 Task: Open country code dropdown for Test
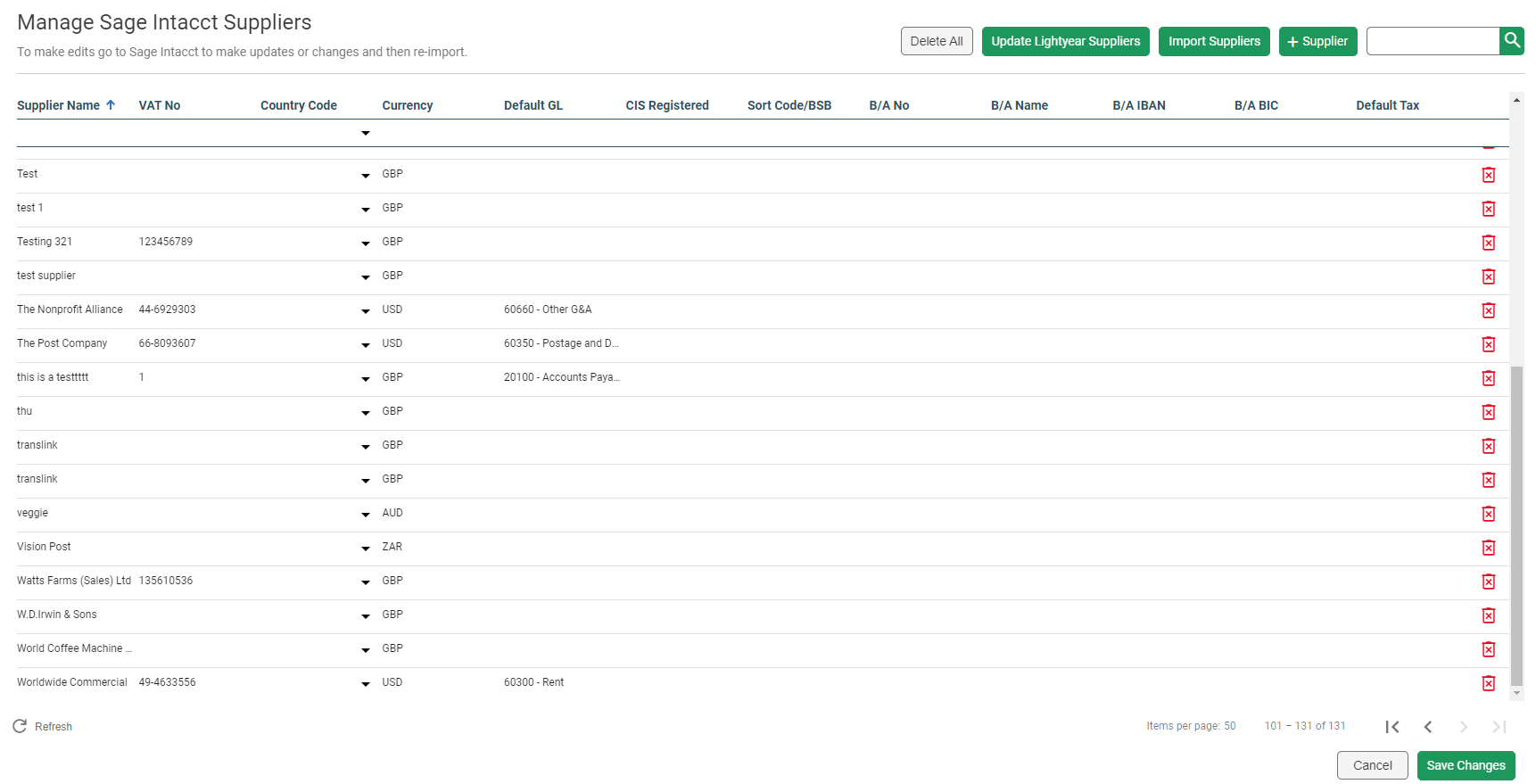(365, 176)
